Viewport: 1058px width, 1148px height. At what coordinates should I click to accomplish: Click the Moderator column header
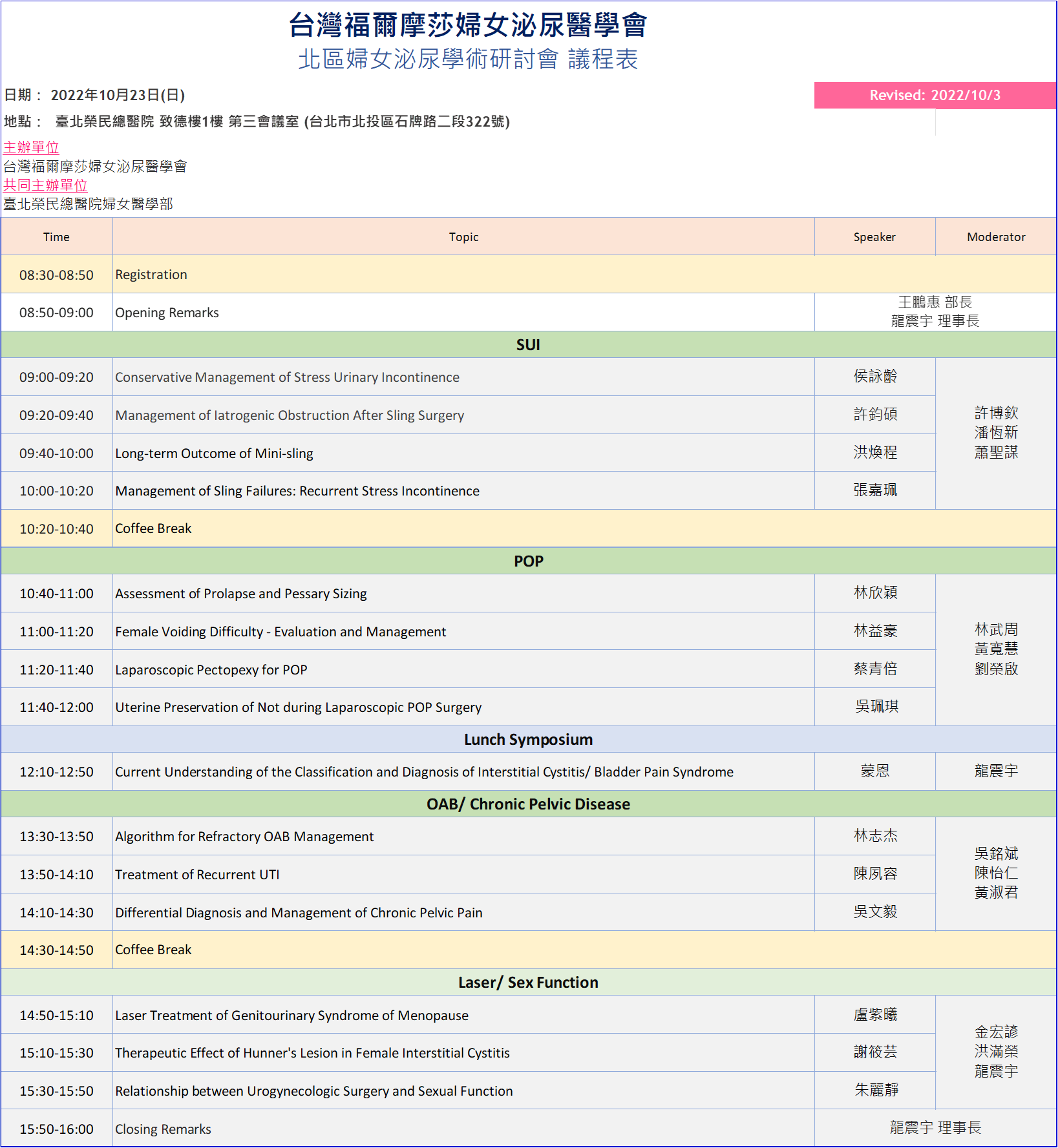coord(996,237)
